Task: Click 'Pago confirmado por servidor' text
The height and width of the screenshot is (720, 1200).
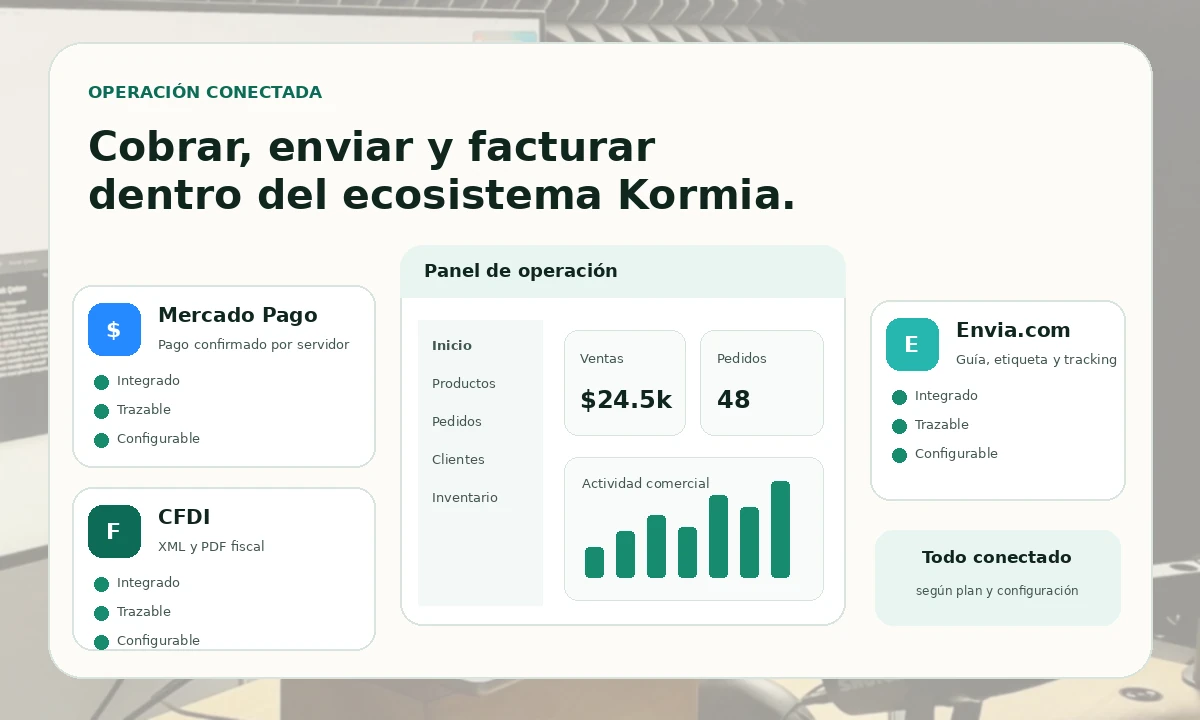Action: 254,345
